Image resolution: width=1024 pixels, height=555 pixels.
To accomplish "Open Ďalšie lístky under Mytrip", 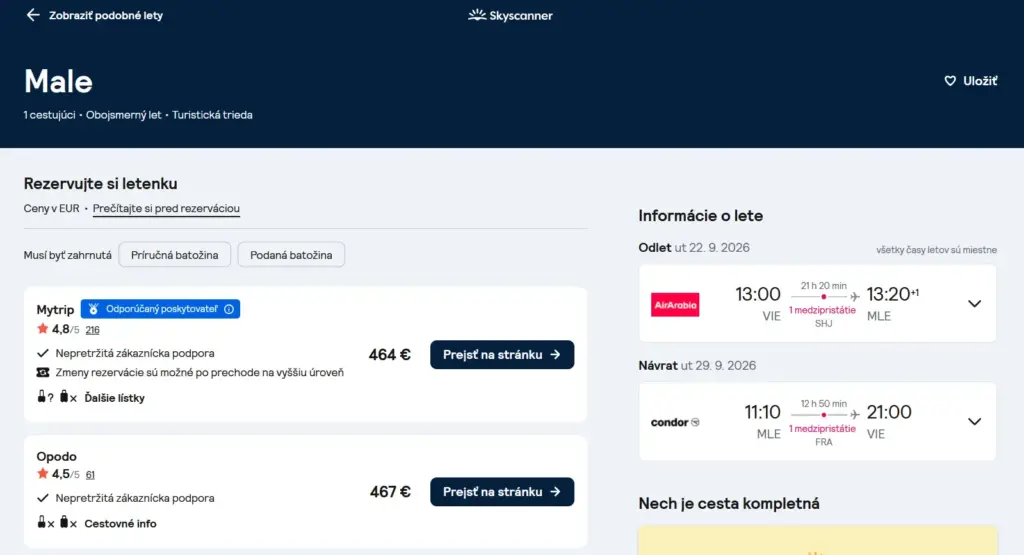I will (x=114, y=398).
